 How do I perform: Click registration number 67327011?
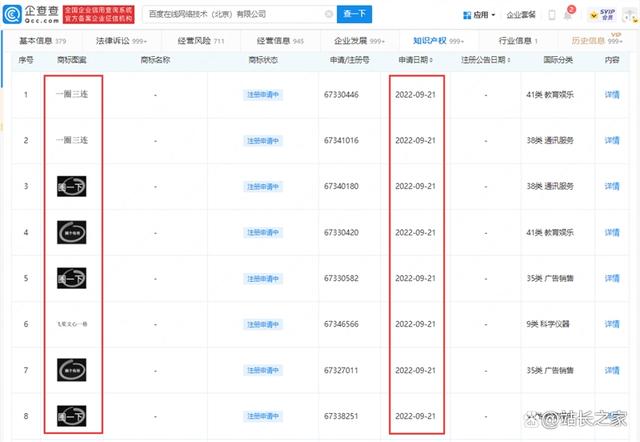click(341, 370)
